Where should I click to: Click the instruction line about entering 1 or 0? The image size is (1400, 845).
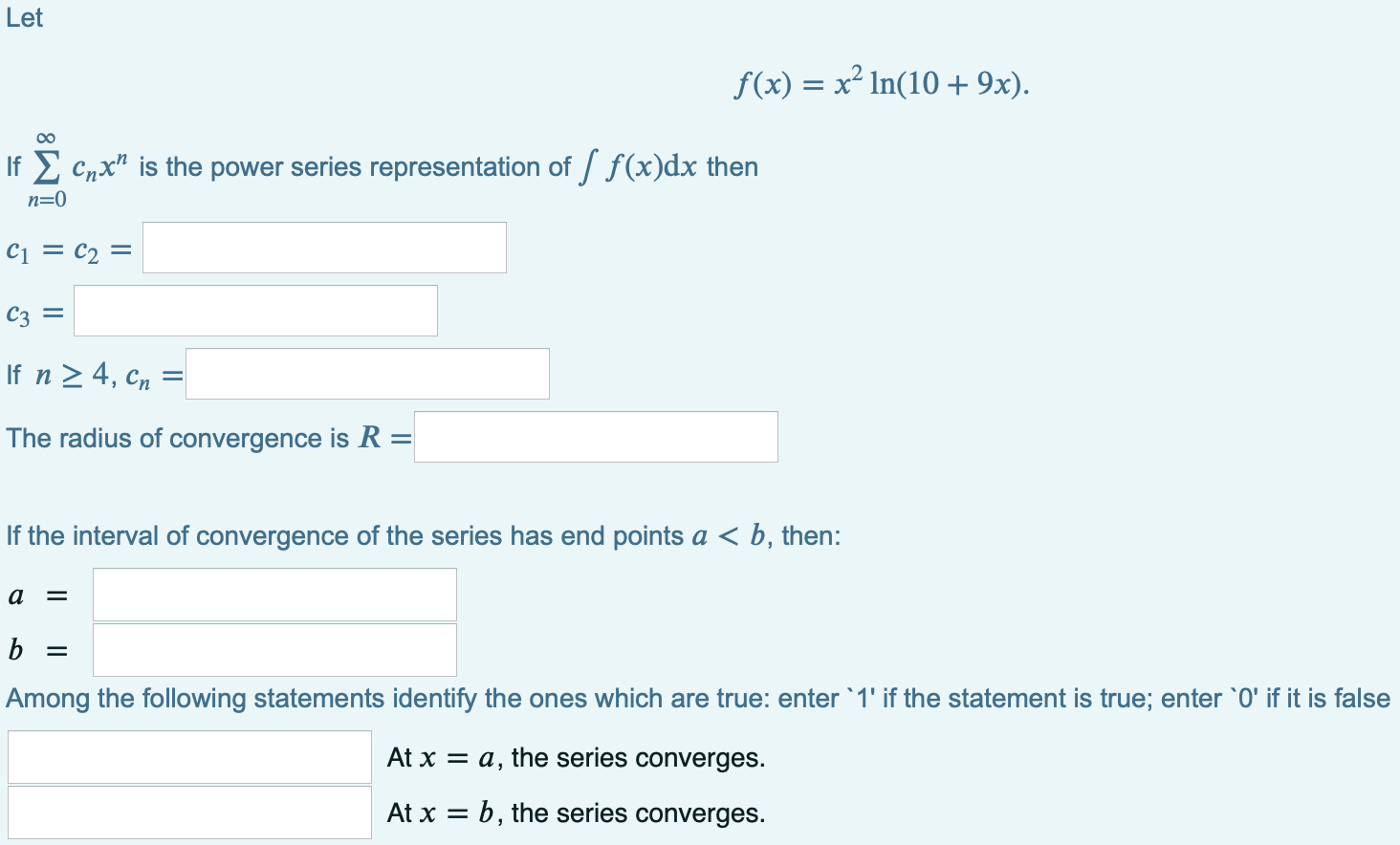[x=698, y=698]
